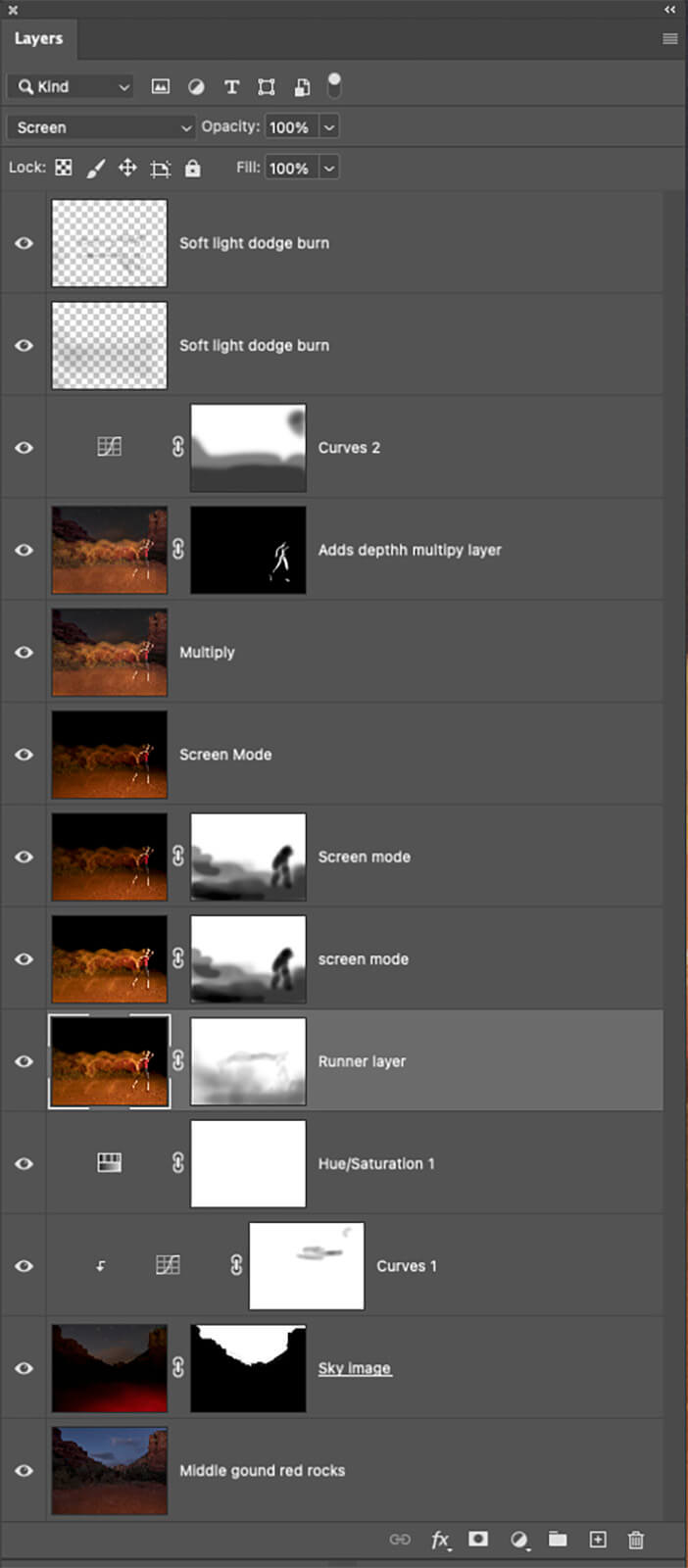
Task: Click the lock transparent pixels icon
Action: (x=64, y=168)
